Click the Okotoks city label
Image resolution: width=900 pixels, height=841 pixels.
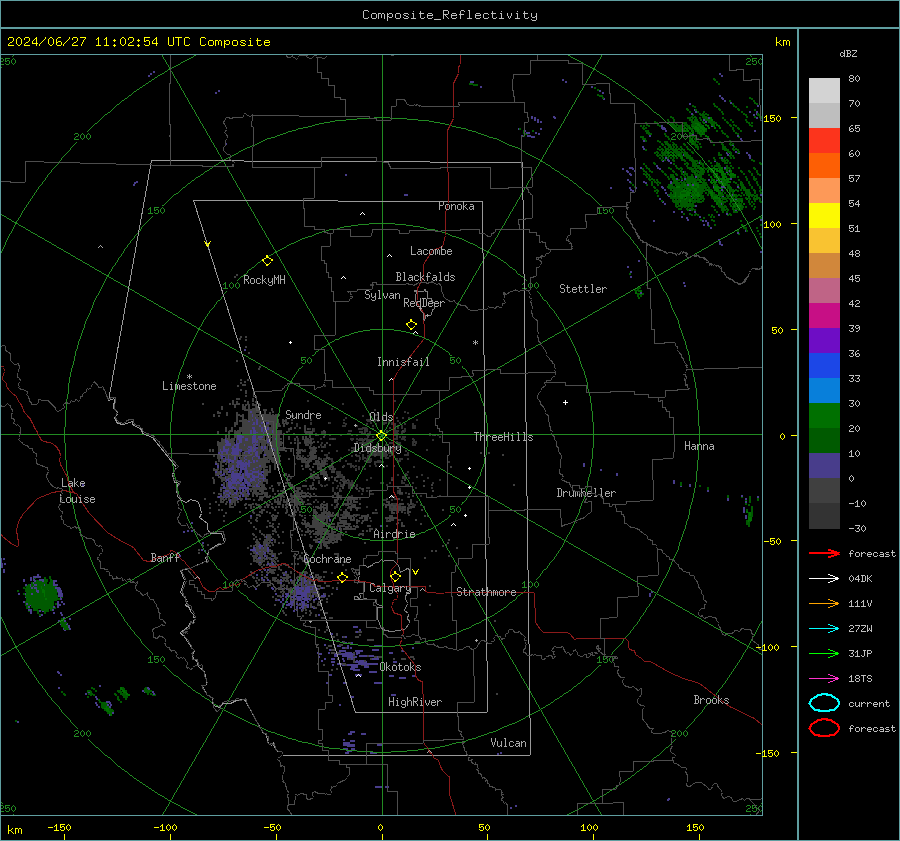[x=400, y=667]
